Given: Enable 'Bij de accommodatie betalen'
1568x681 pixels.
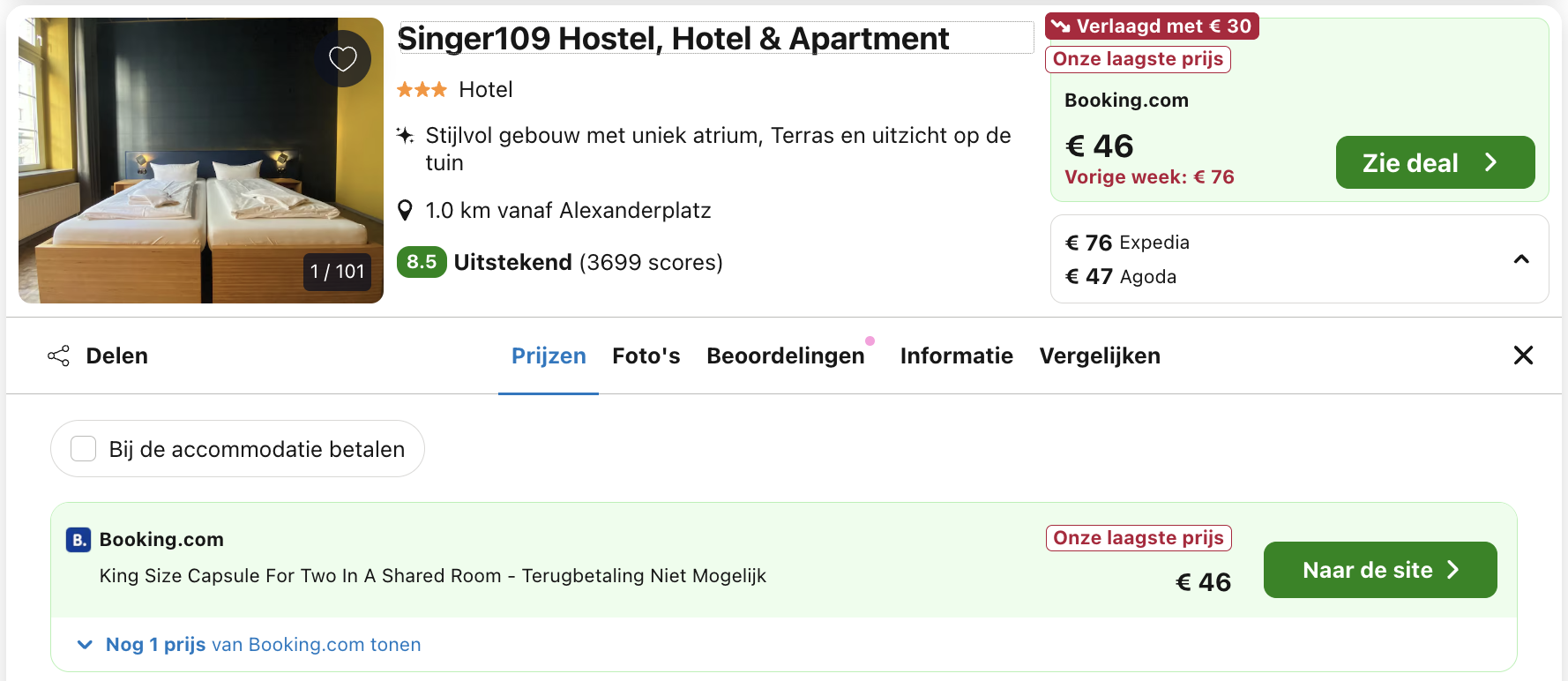Looking at the screenshot, I should 83,448.
